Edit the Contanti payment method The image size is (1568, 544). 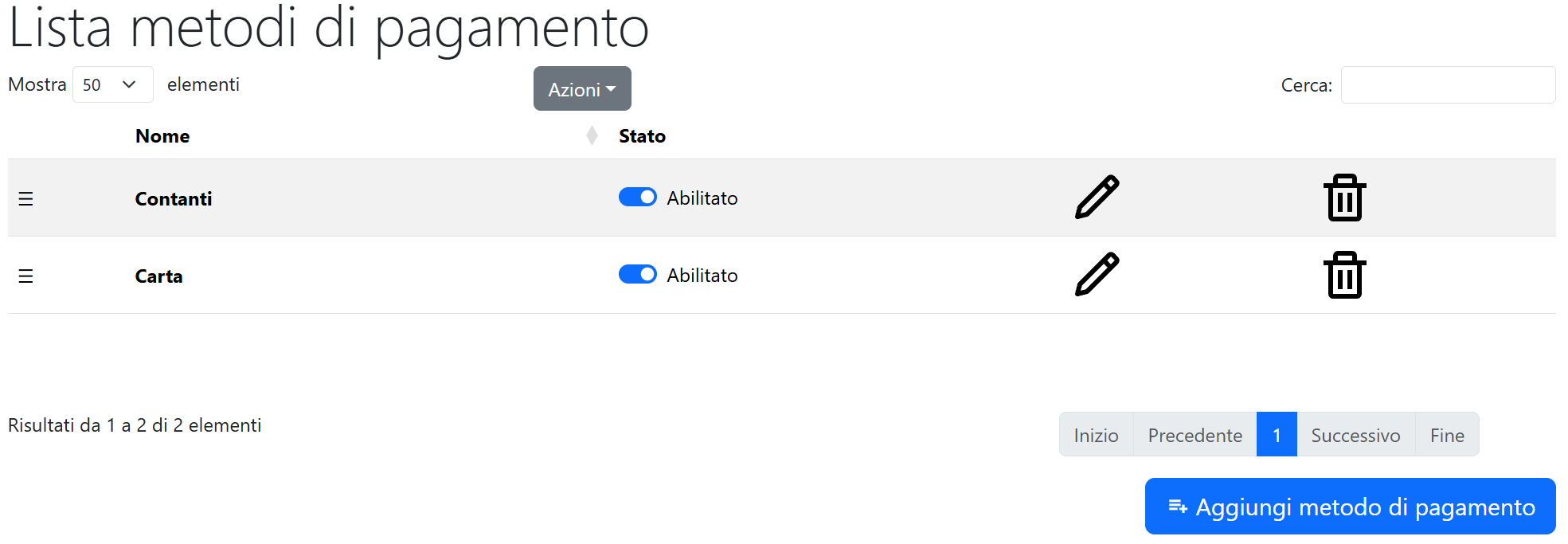(x=1097, y=197)
